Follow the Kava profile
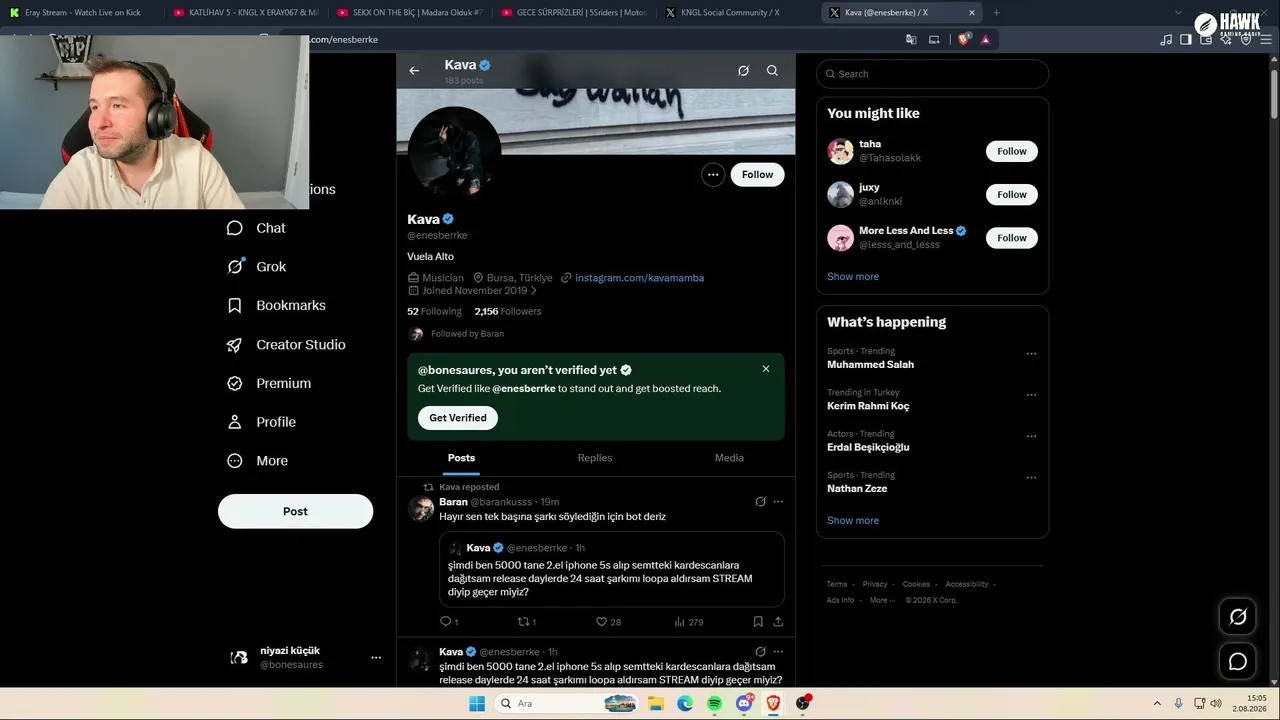The width and height of the screenshot is (1280, 720). click(757, 175)
